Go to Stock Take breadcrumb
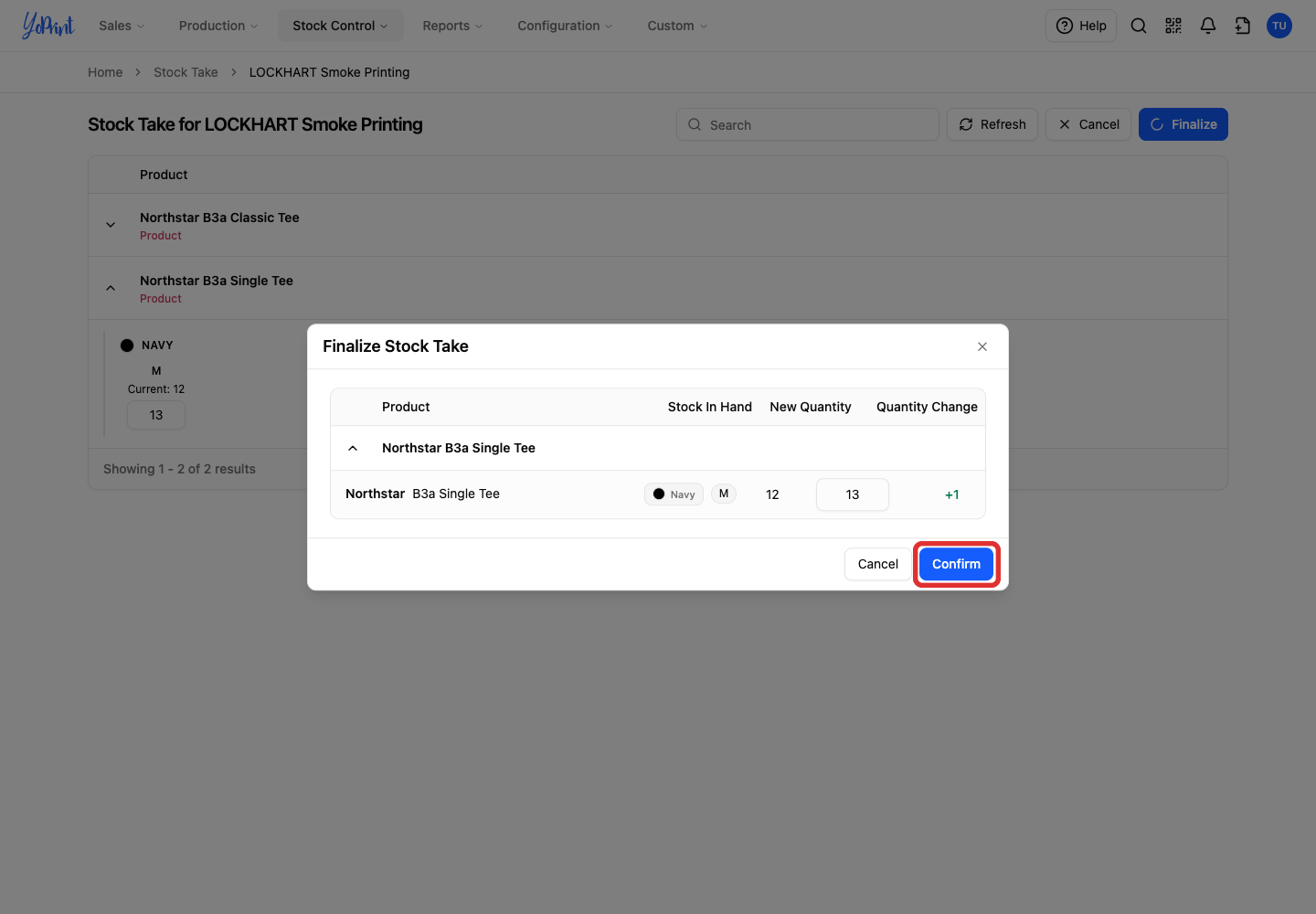Viewport: 1316px width, 914px height. (186, 72)
